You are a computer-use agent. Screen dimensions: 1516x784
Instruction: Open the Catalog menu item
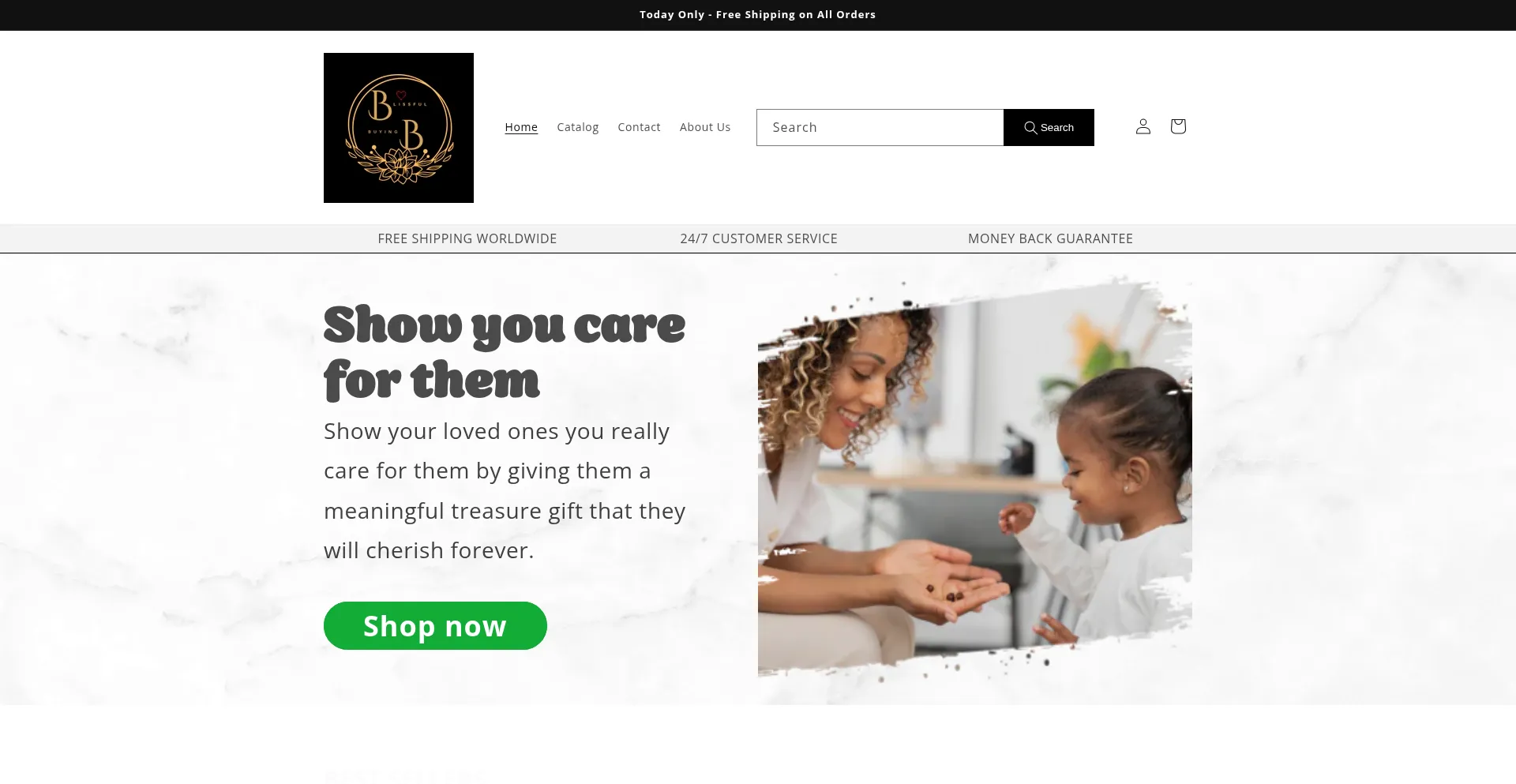tap(577, 127)
